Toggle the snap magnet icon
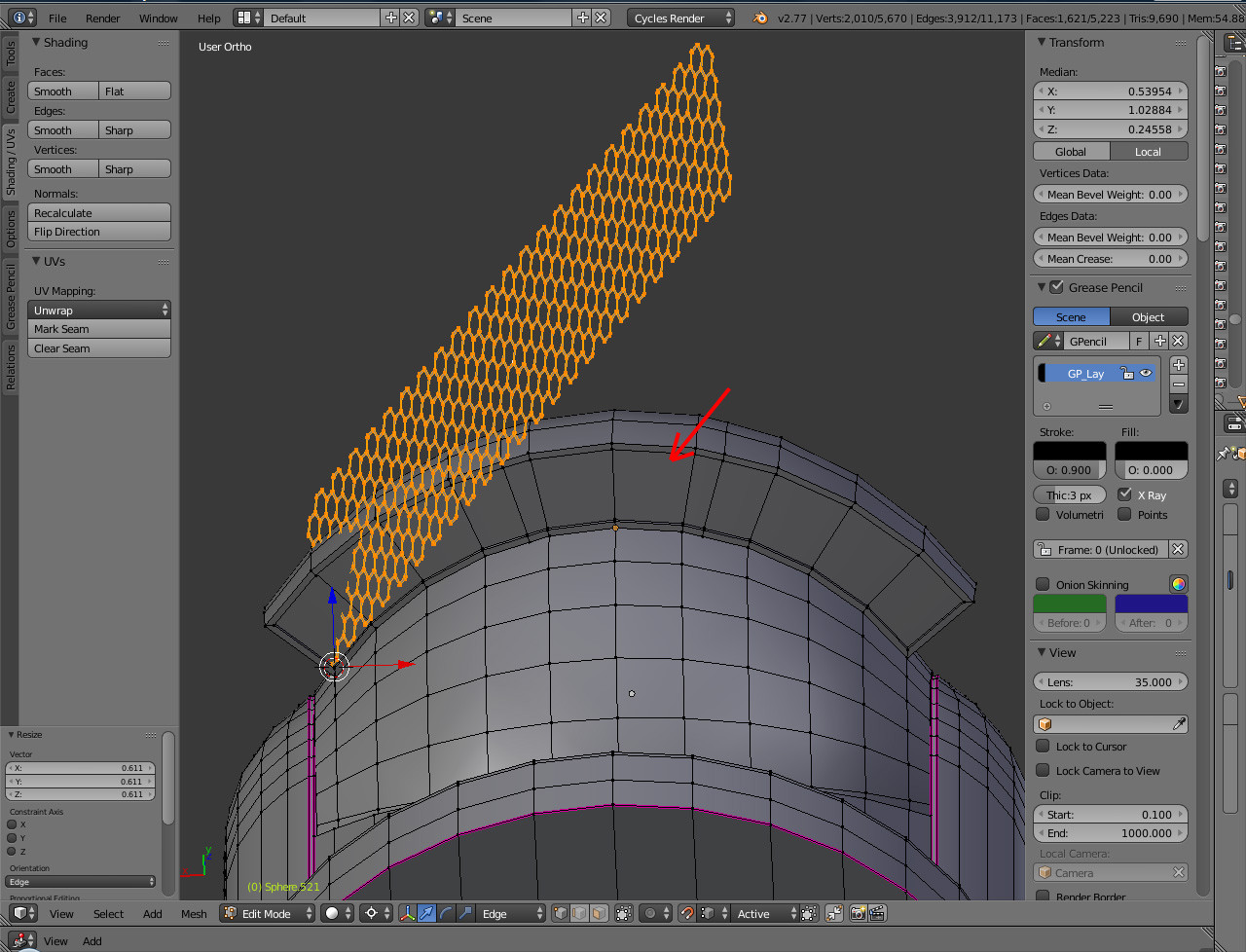Viewport: 1246px width, 952px height. [687, 913]
